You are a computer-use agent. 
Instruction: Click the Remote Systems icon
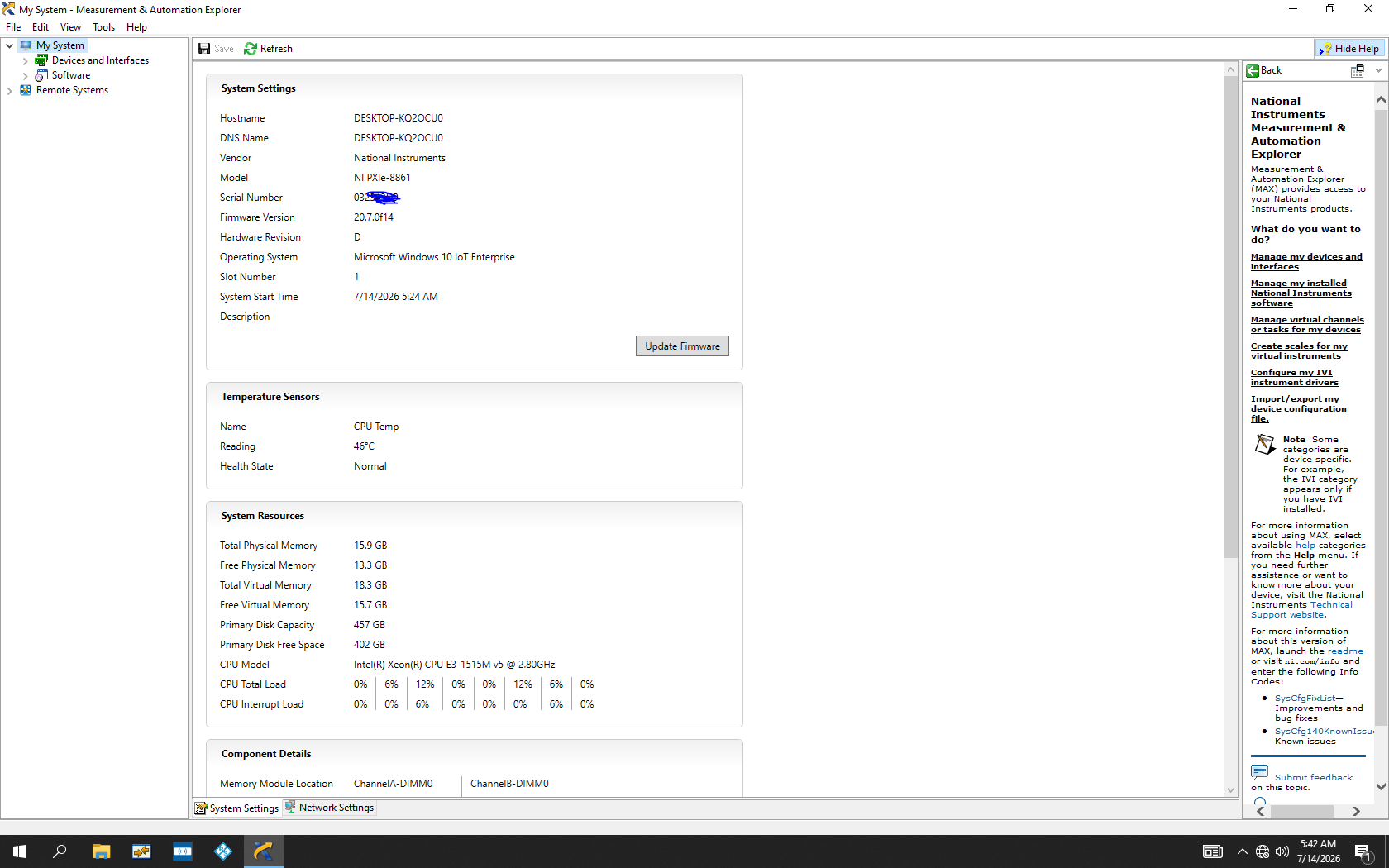click(x=26, y=90)
